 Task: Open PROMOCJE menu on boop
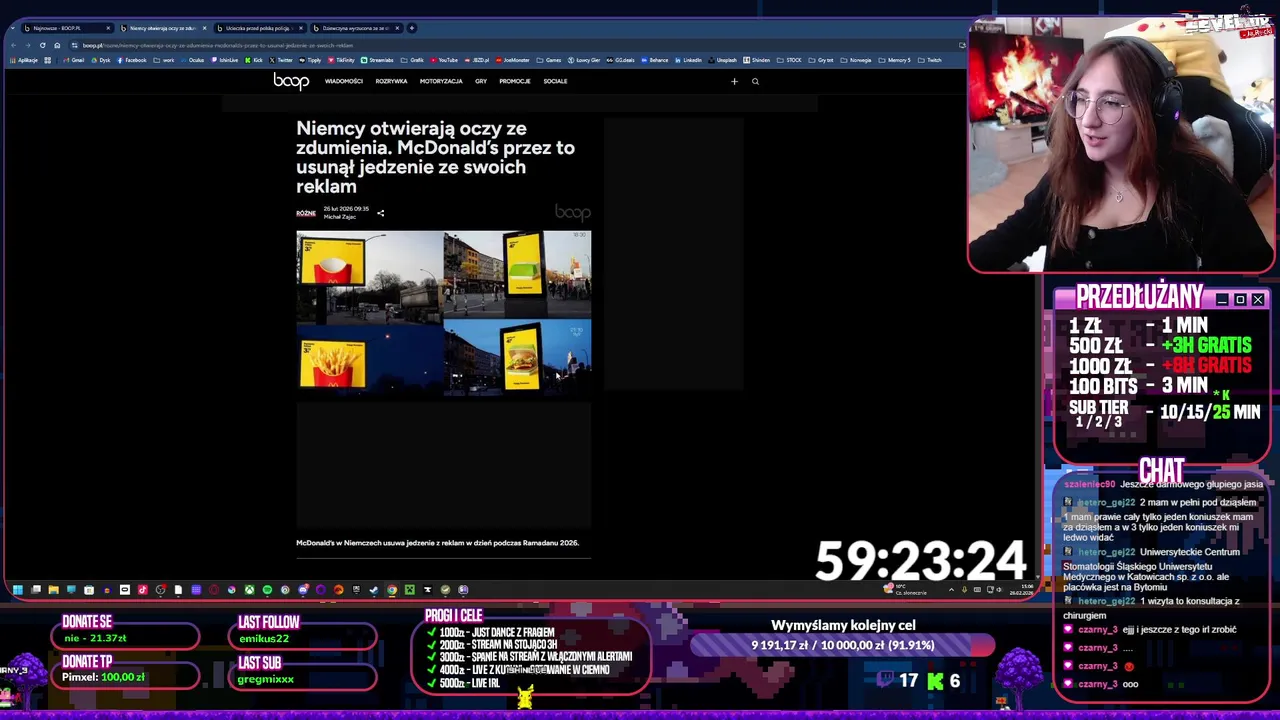(x=515, y=81)
